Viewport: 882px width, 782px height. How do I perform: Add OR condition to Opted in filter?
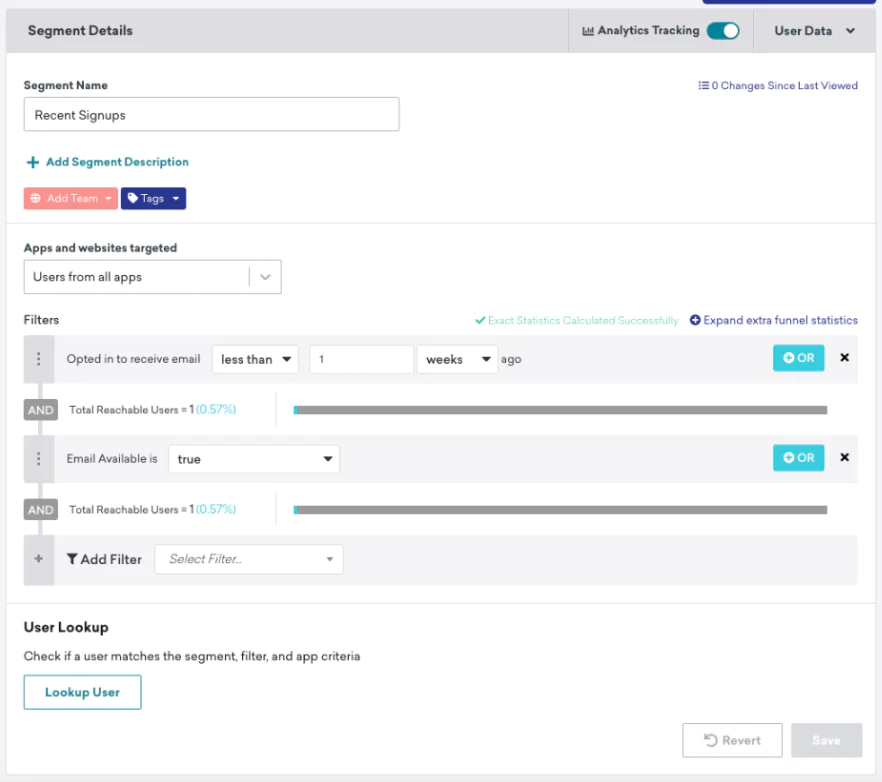(x=798, y=358)
